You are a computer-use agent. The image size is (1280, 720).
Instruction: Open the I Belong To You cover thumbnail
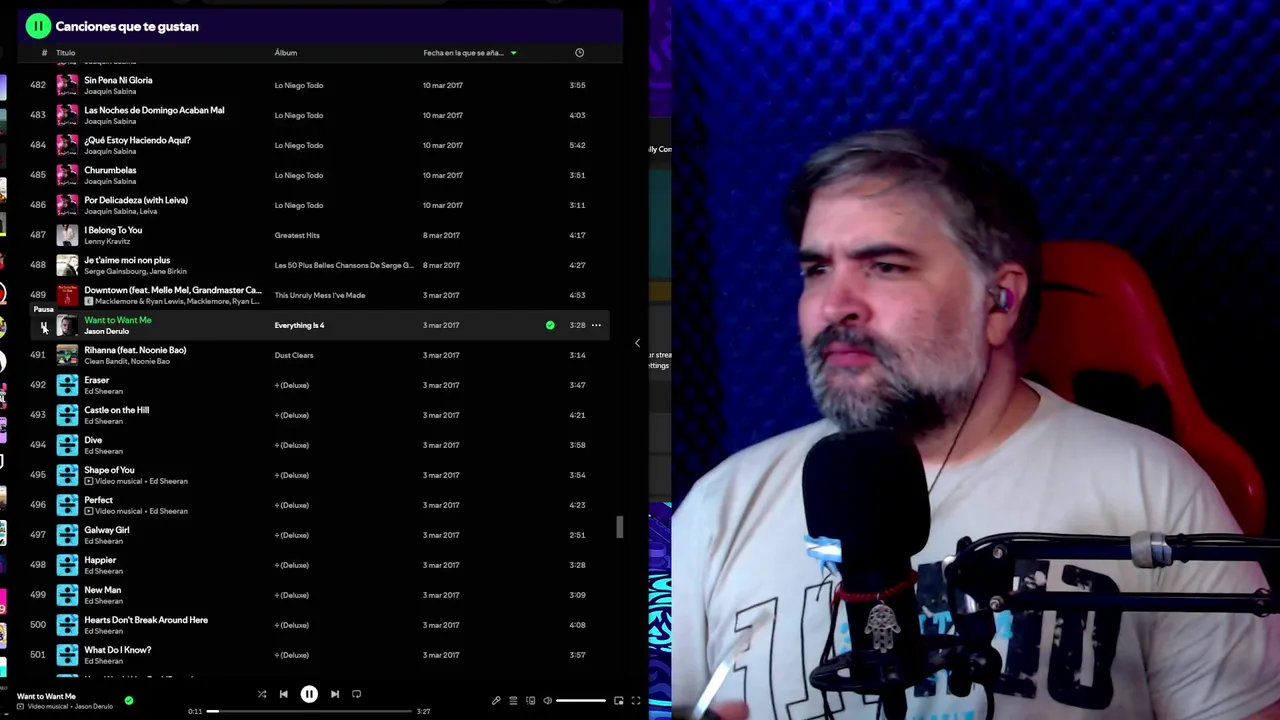pos(67,235)
